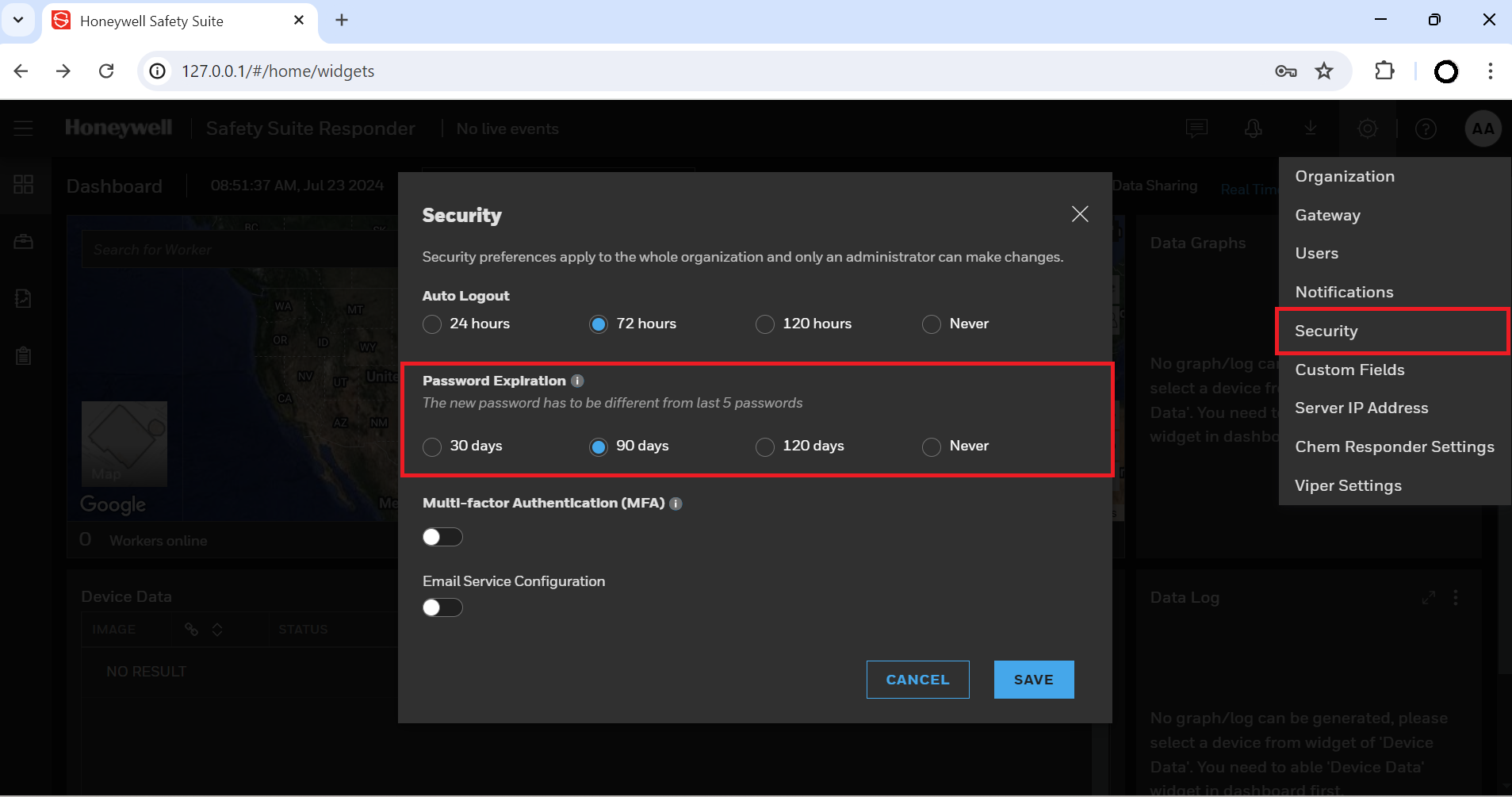The height and width of the screenshot is (797, 1512).
Task: Open the messages chat icon in header
Action: [1196, 128]
